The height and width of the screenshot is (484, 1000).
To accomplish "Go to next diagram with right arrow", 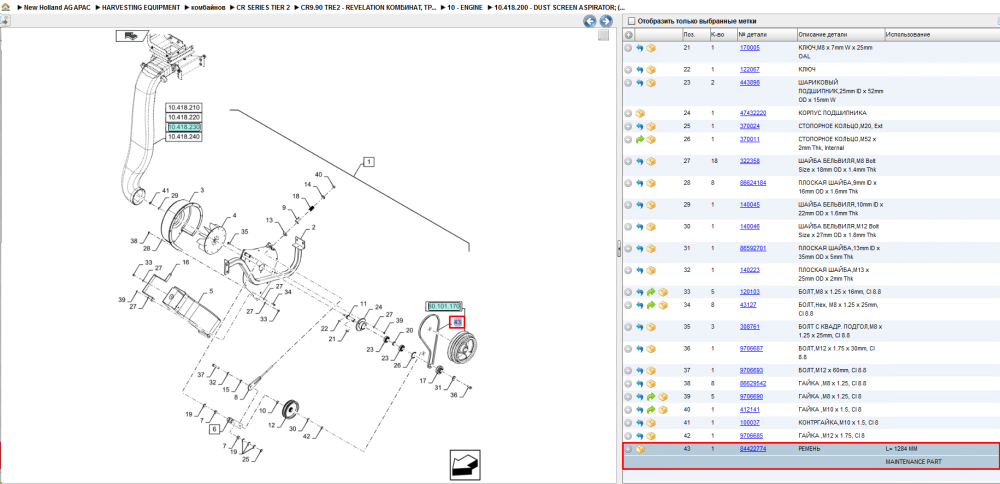I will (x=606, y=21).
